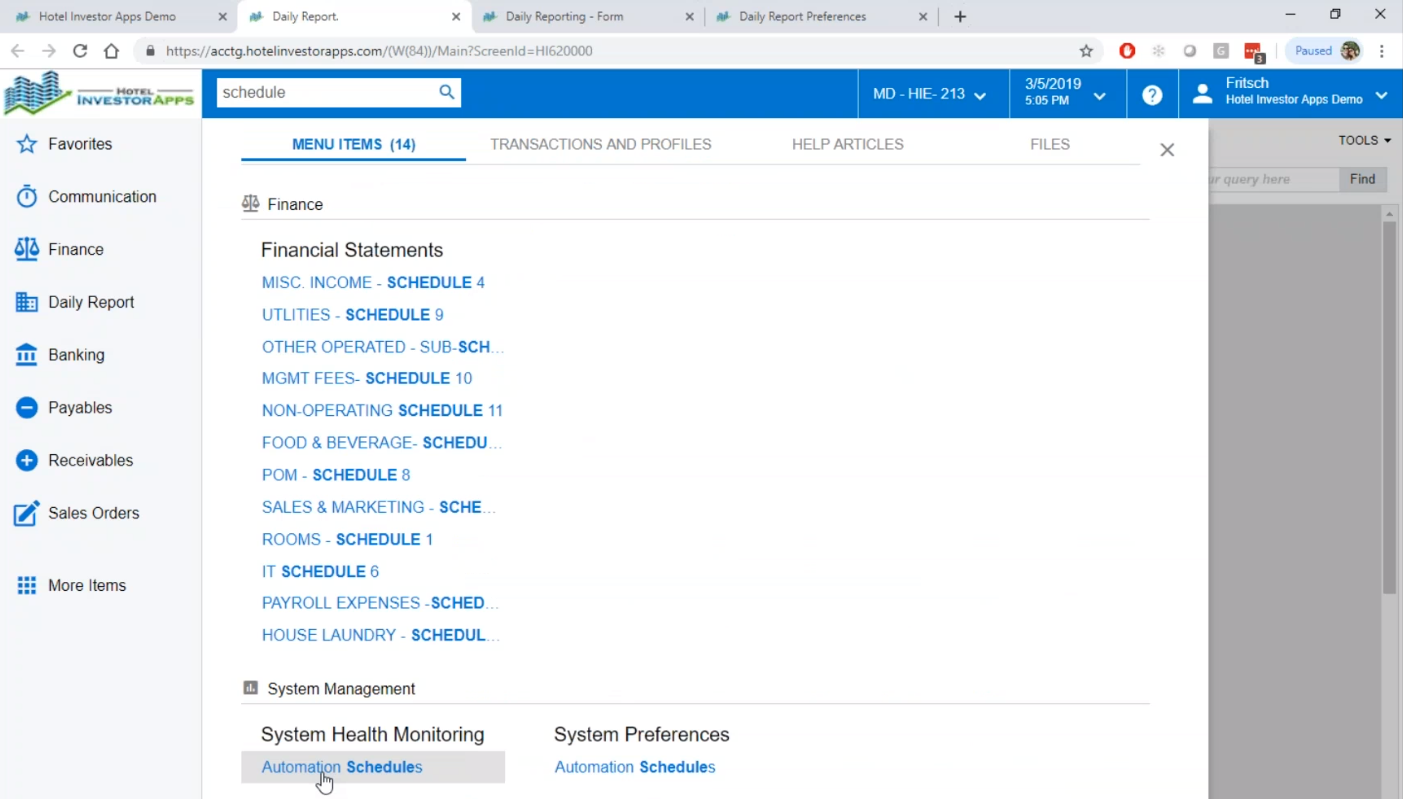Click the browser address bar URL

coord(379,51)
